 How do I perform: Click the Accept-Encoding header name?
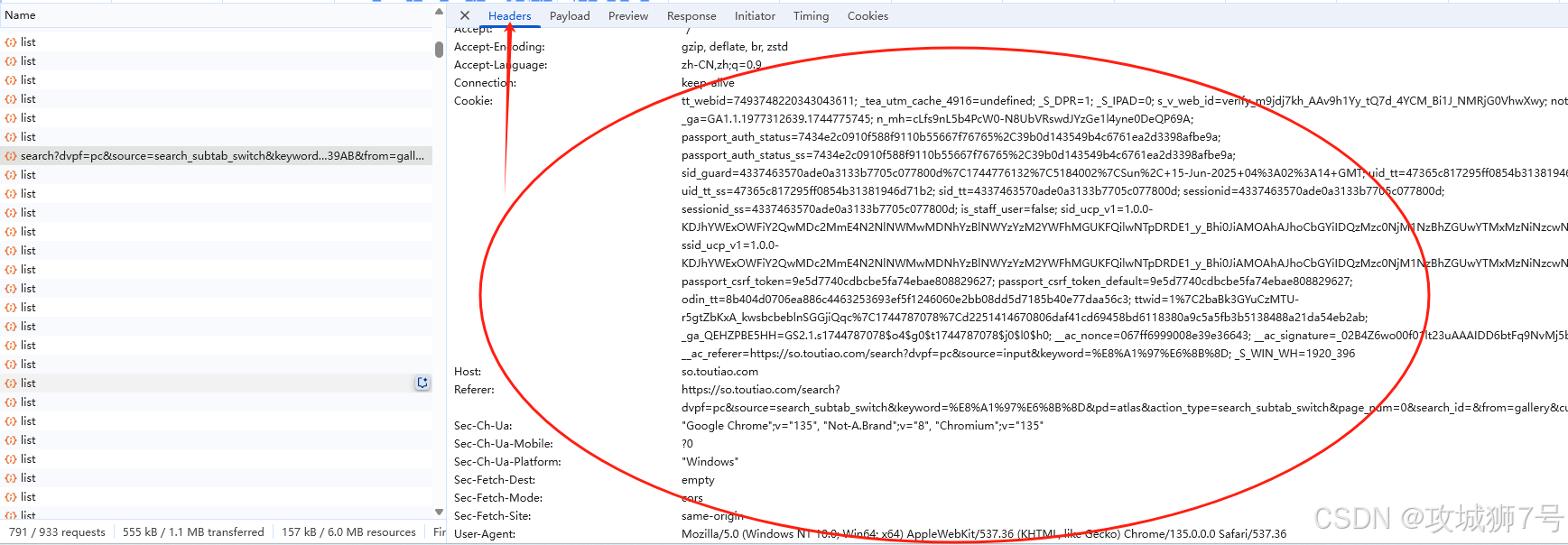pos(499,47)
